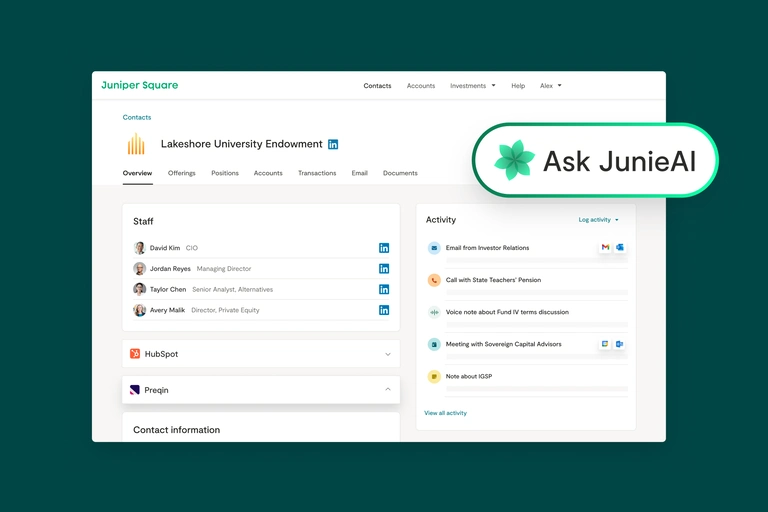Open Jordan Reyes' LinkedIn icon

coord(384,268)
